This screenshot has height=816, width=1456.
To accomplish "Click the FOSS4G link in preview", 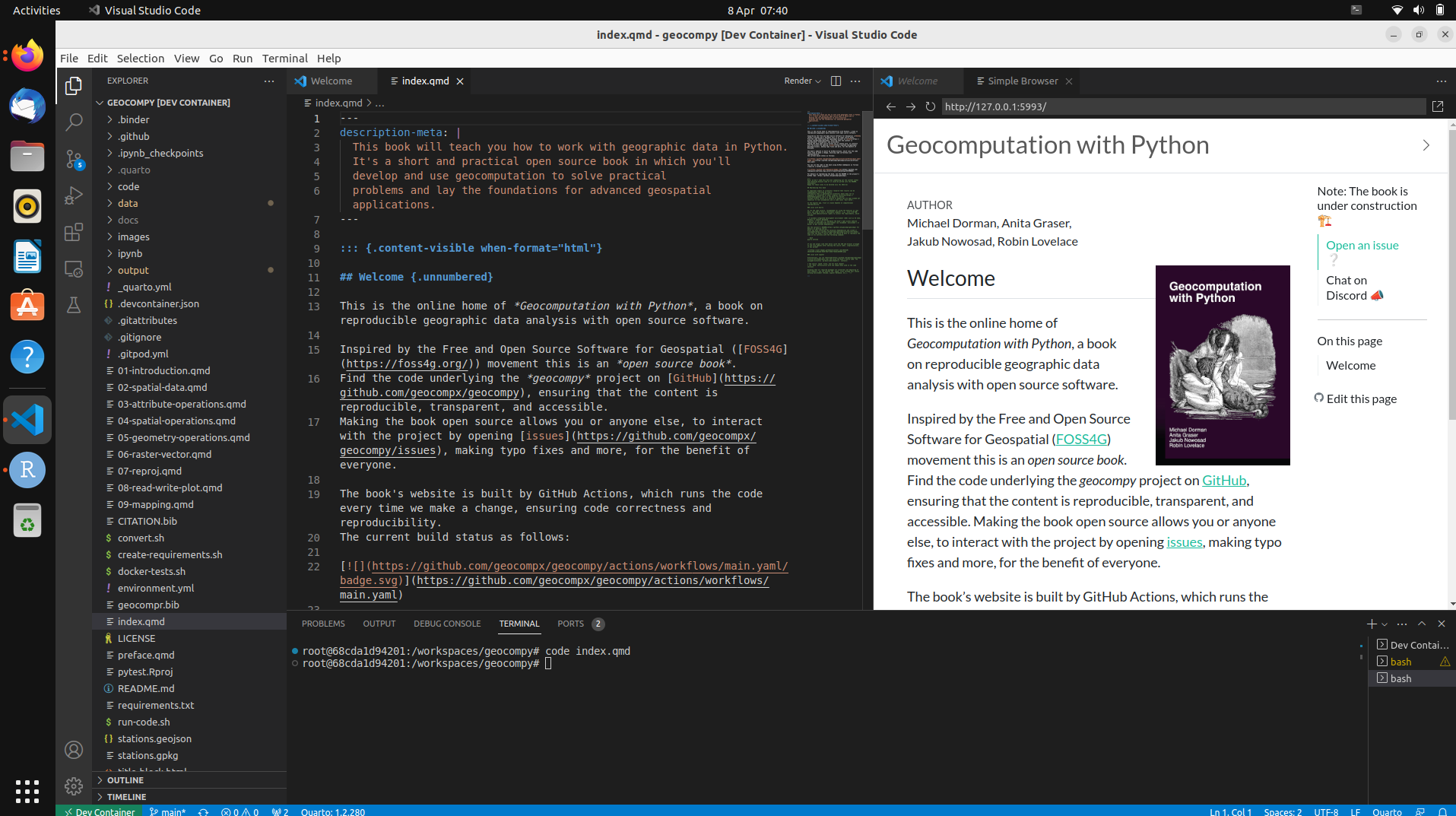I will tap(1080, 439).
